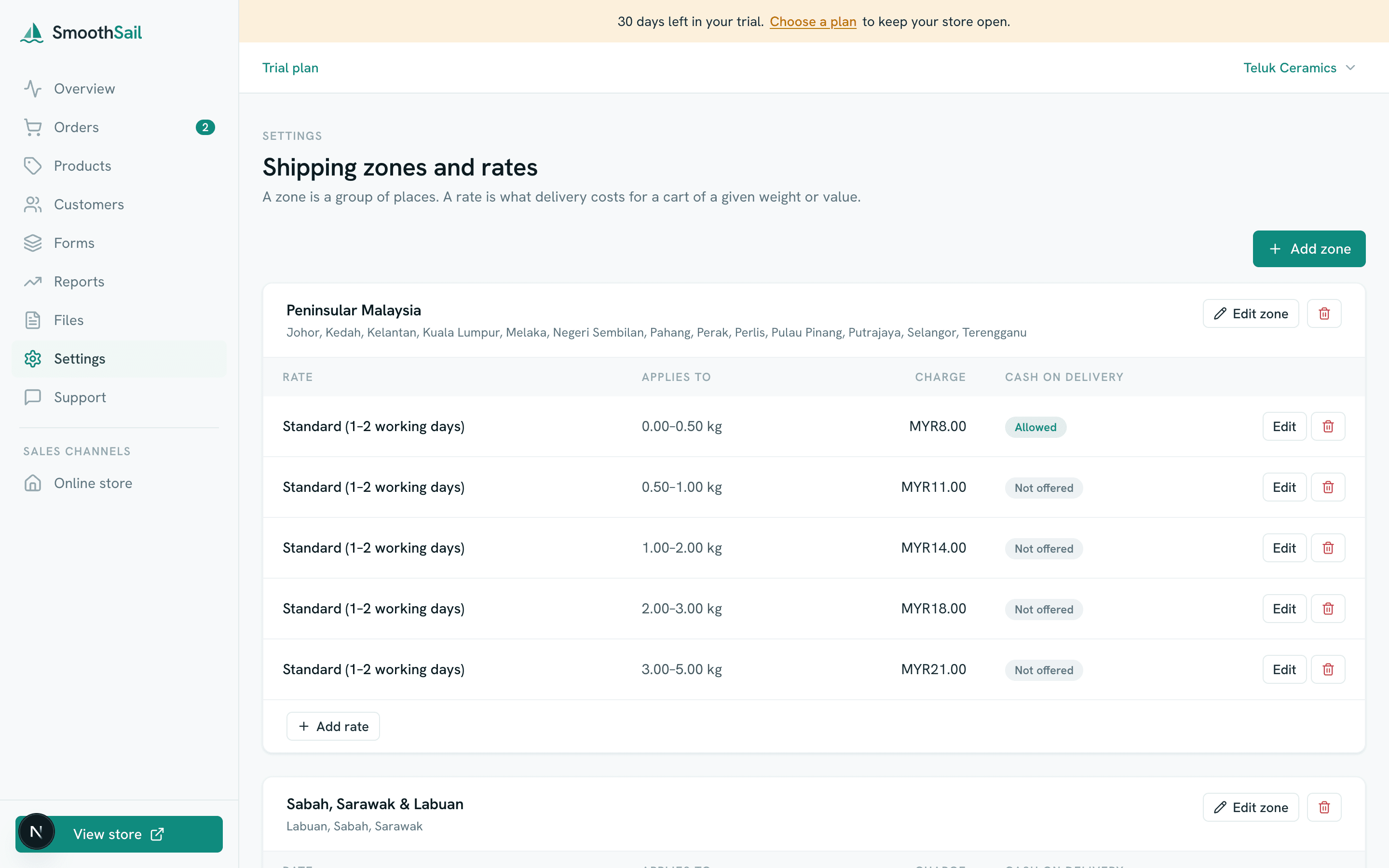
Task: Click the Add zone button
Action: click(x=1308, y=248)
